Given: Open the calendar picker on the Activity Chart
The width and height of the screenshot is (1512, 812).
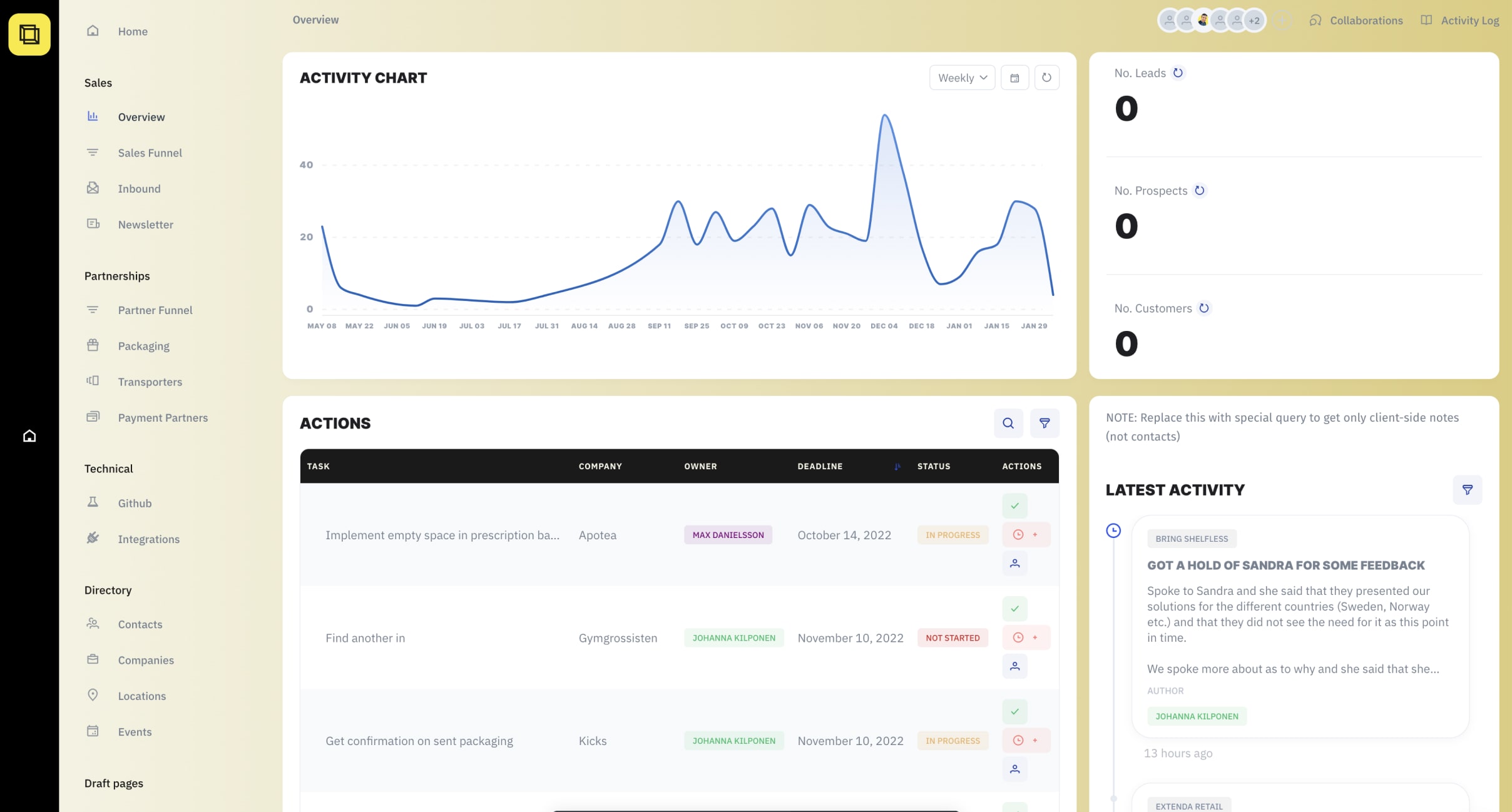Looking at the screenshot, I should [1015, 77].
